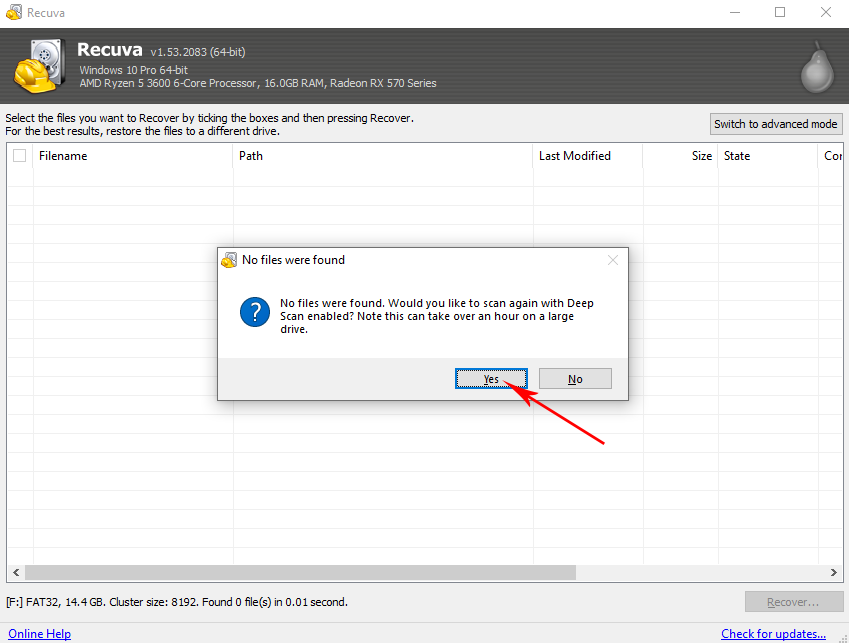This screenshot has height=643, width=849.
Task: Click the Recuva version number text
Action: 198,52
